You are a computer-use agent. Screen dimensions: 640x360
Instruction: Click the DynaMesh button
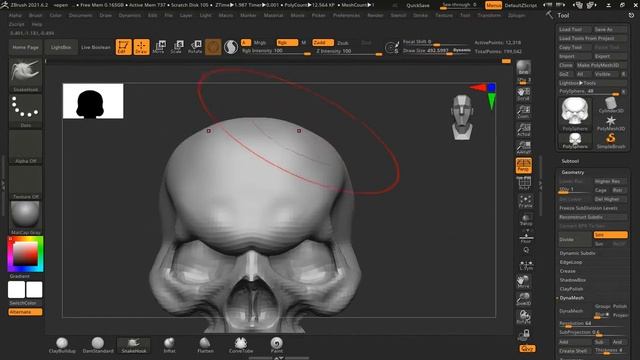coord(575,311)
